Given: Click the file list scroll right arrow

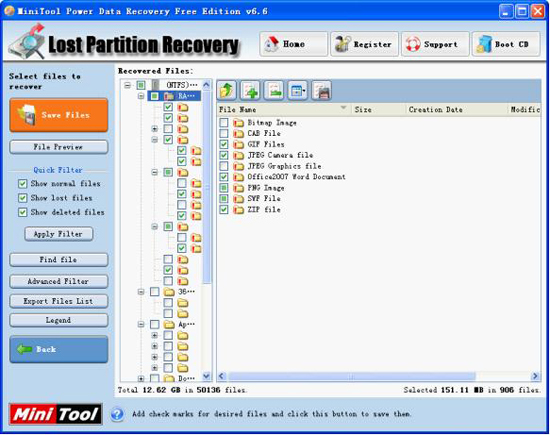Looking at the screenshot, I should [535, 376].
